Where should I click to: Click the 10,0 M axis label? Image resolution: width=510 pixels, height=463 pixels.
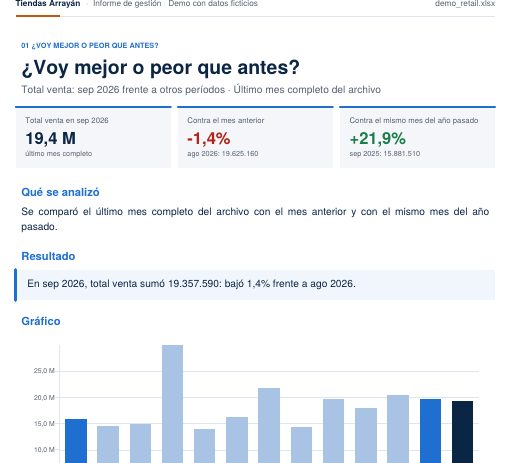(44, 450)
